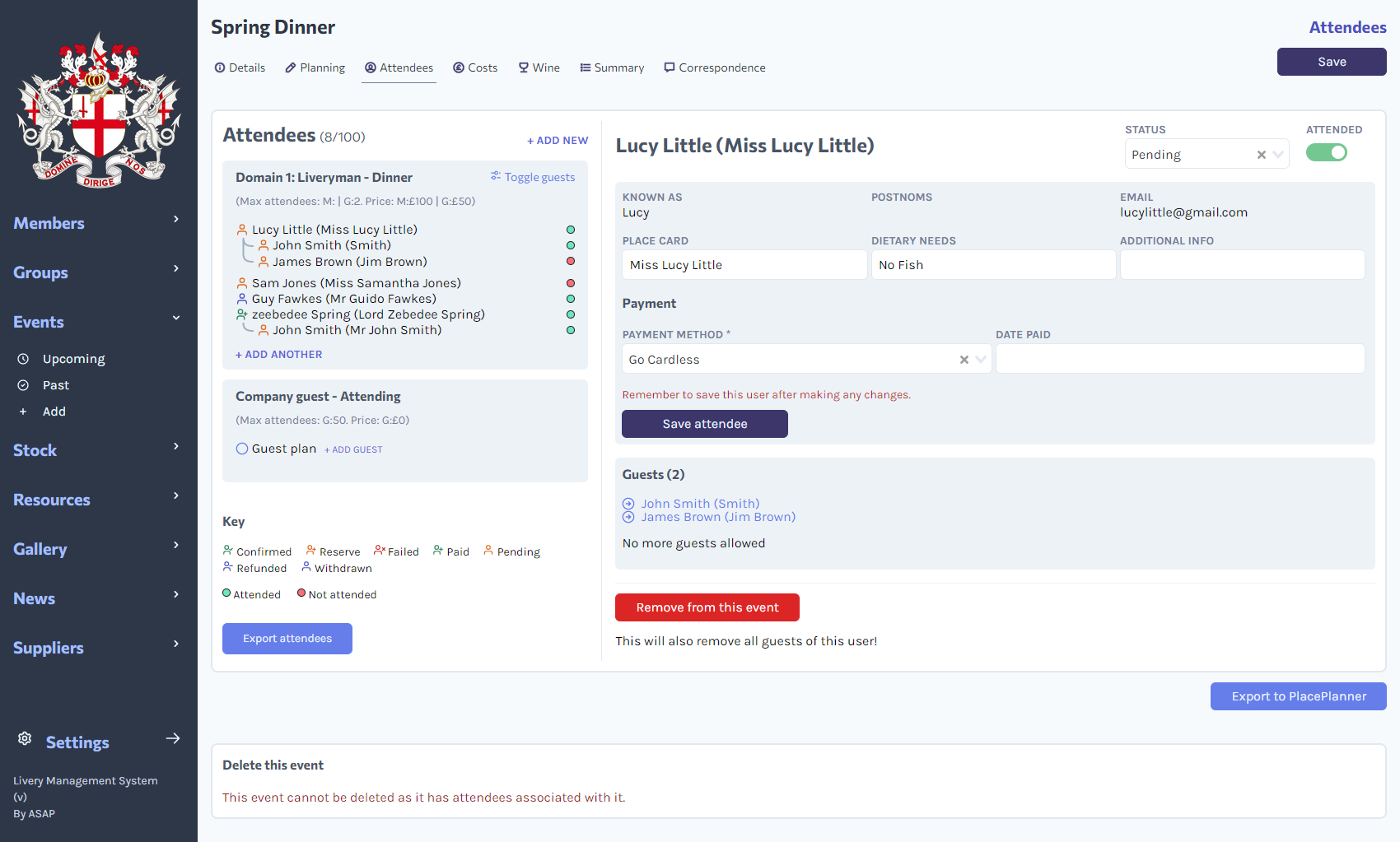The width and height of the screenshot is (1400, 842).
Task: Select the Planning pencil icon
Action: (x=289, y=67)
